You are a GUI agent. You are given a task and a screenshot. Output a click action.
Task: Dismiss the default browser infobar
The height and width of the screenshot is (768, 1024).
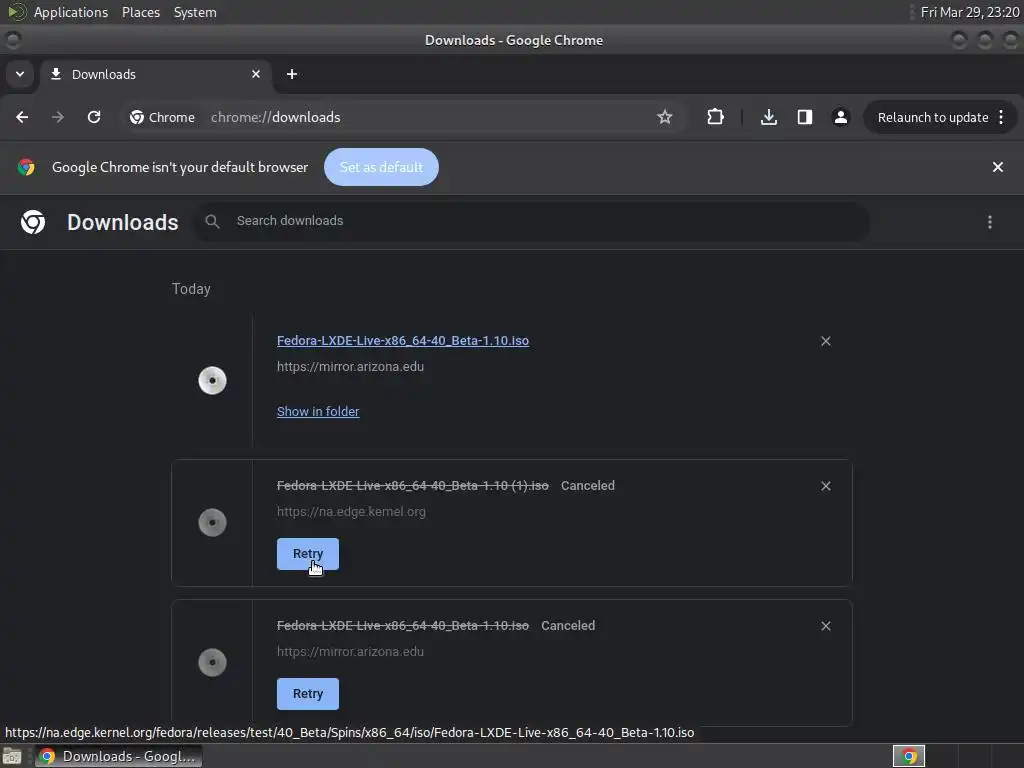pyautogui.click(x=997, y=167)
